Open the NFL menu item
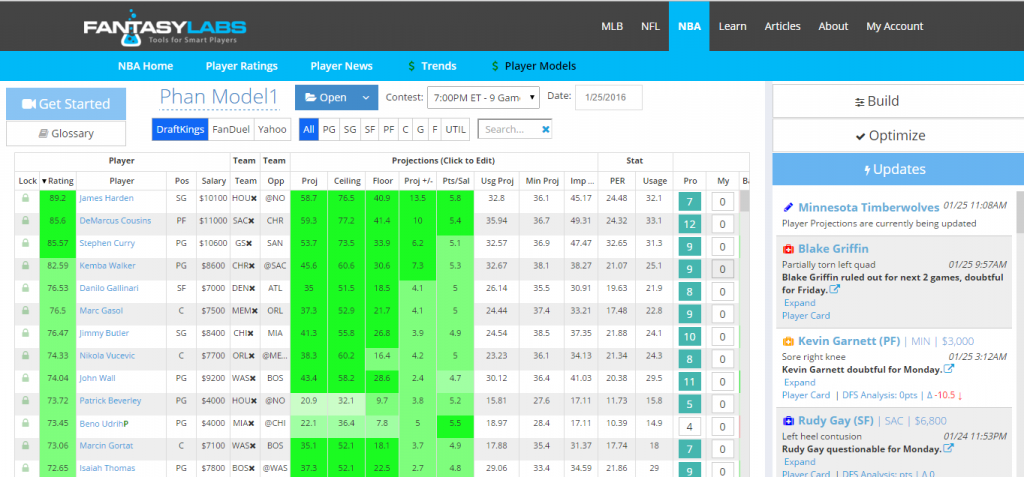 point(650,26)
